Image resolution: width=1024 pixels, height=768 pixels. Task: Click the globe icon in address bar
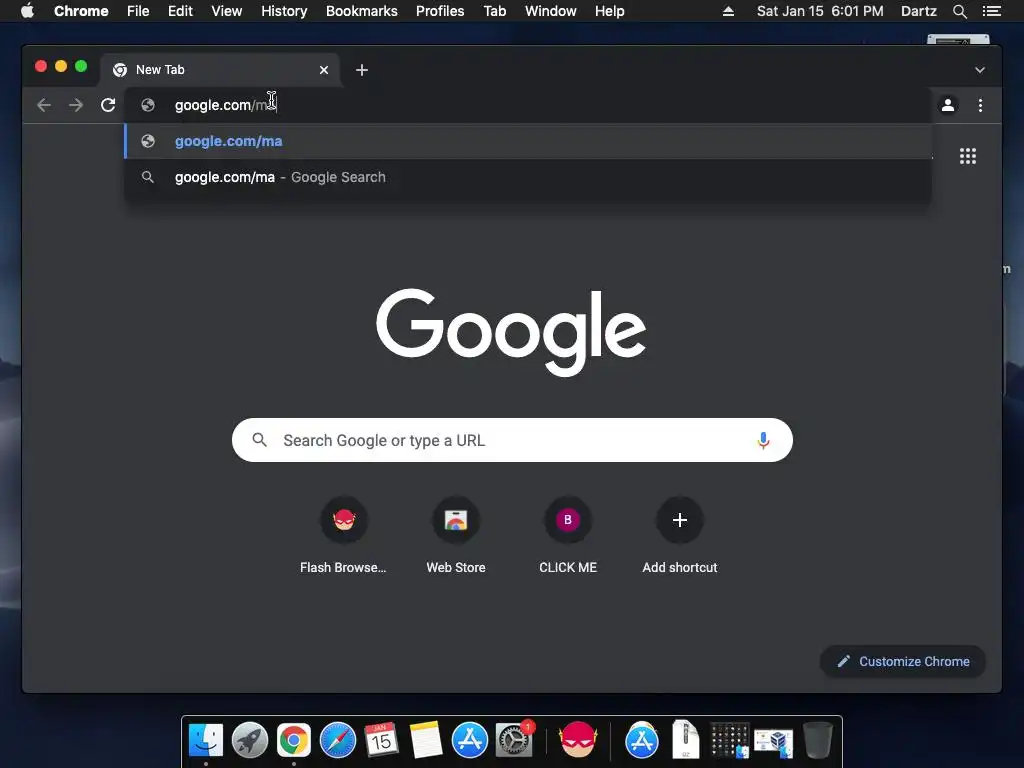[x=148, y=105]
